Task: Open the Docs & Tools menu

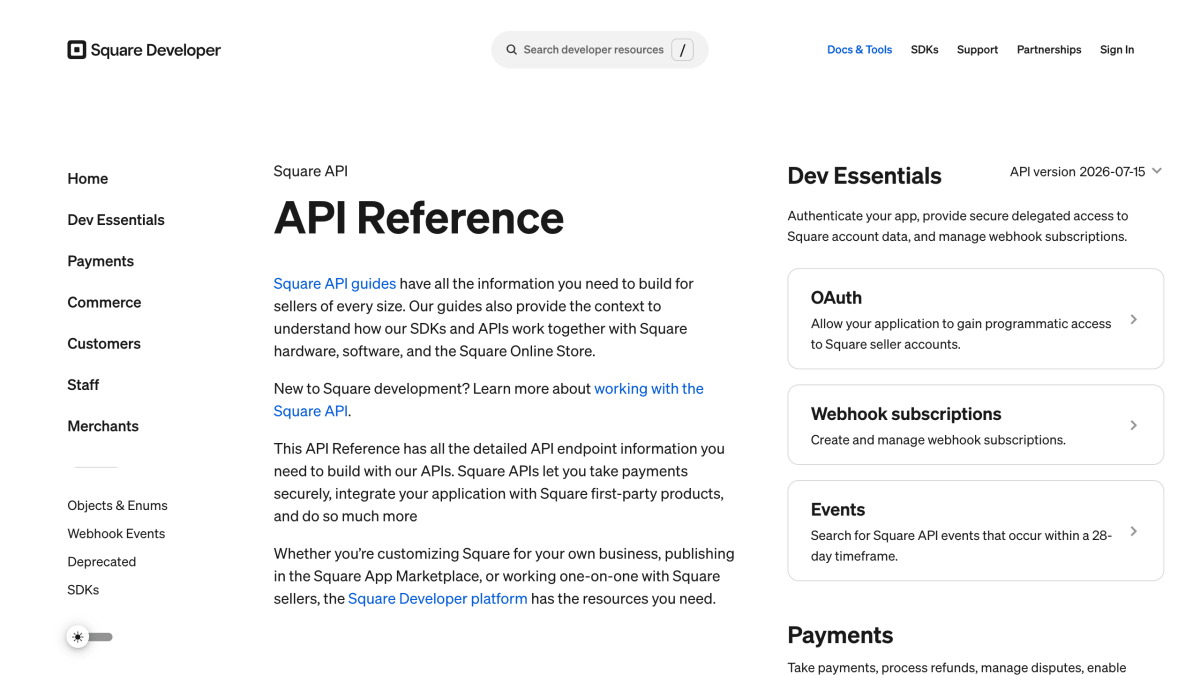Action: 859,50
